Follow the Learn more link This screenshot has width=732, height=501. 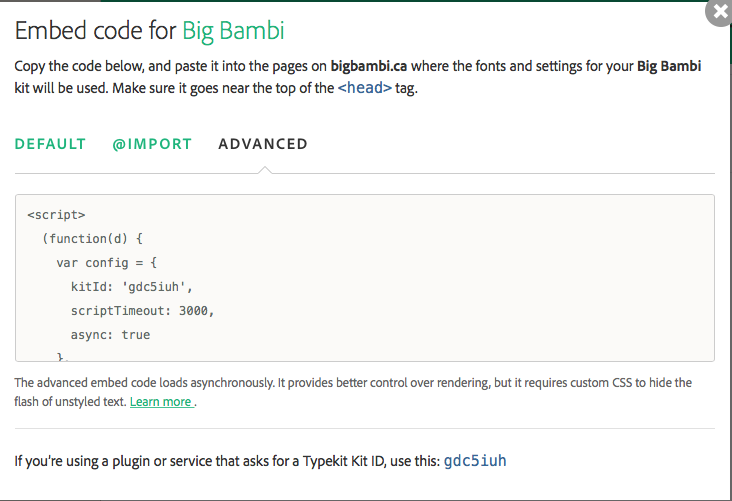160,402
